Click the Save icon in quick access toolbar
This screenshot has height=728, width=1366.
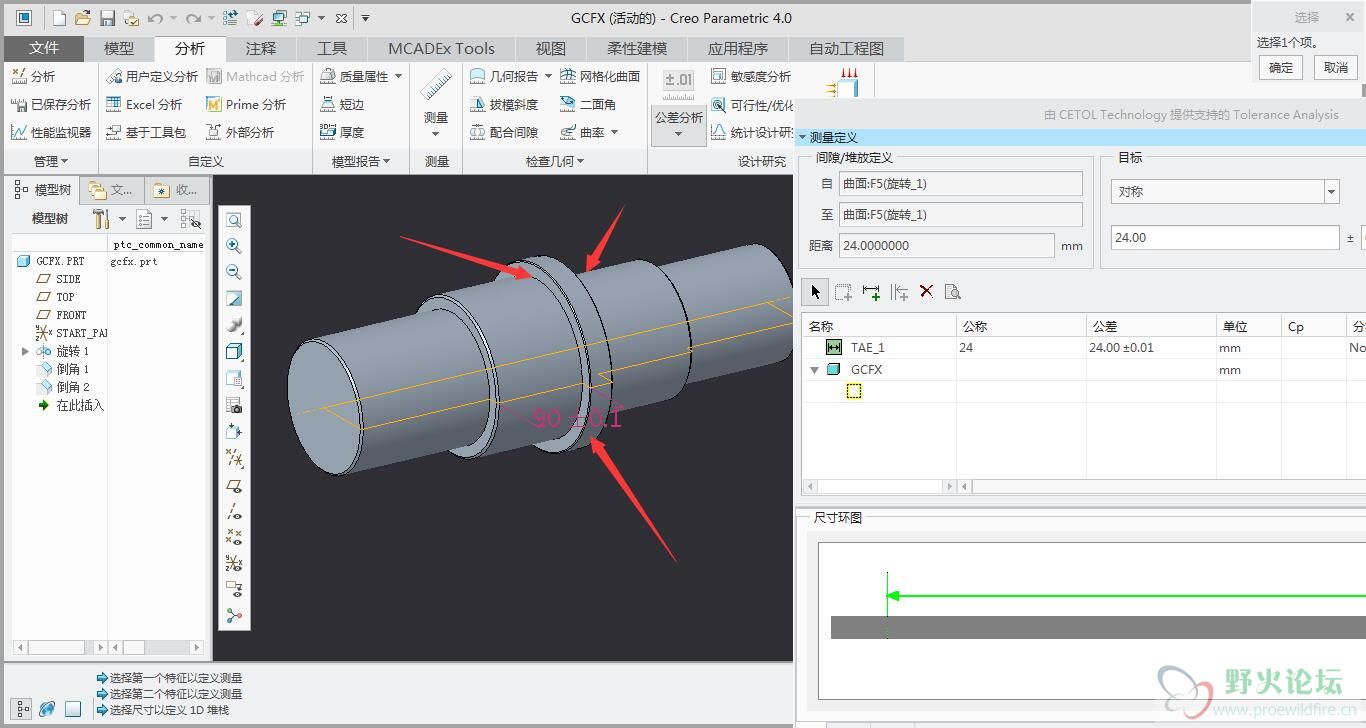tap(107, 18)
